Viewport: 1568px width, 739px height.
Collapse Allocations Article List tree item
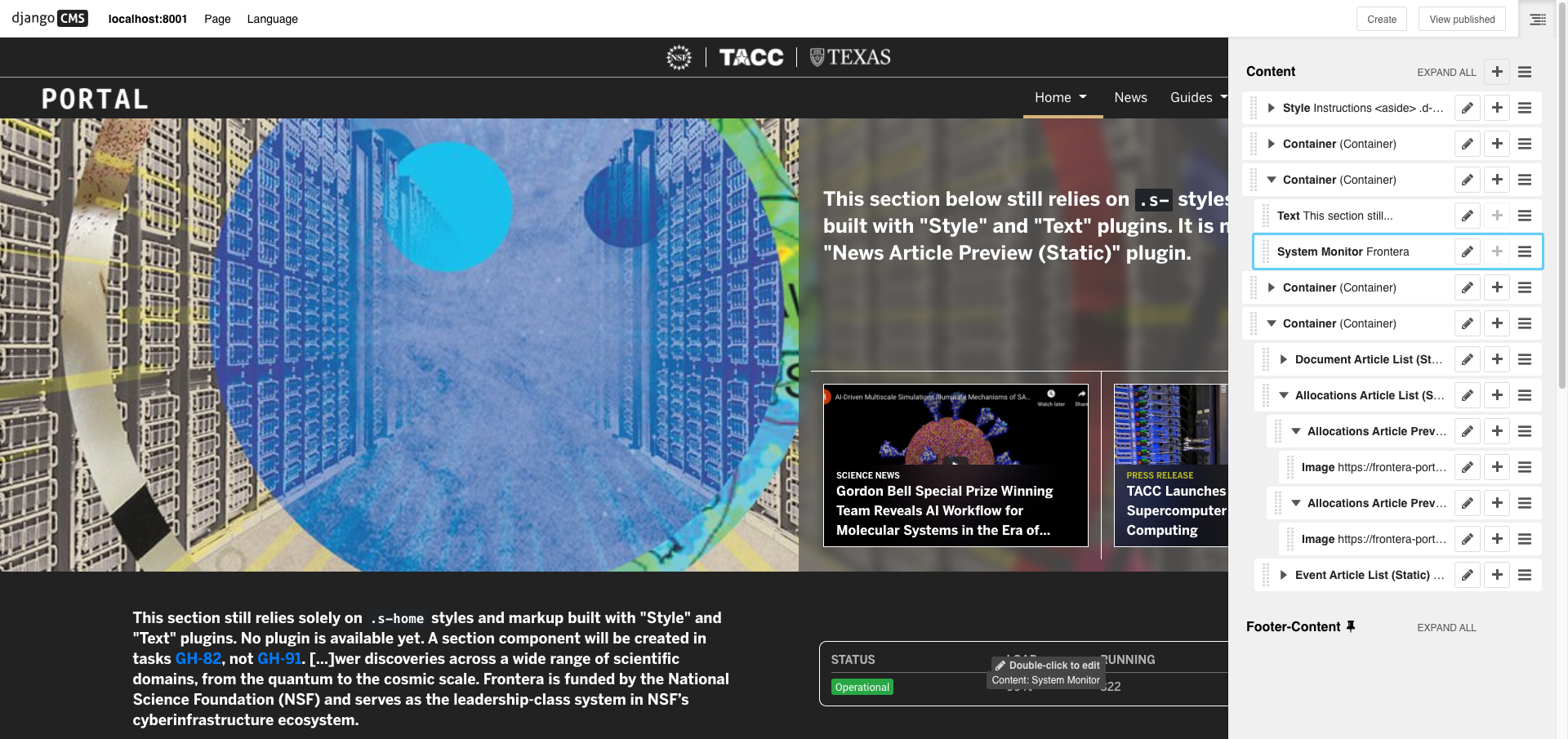tap(1283, 395)
